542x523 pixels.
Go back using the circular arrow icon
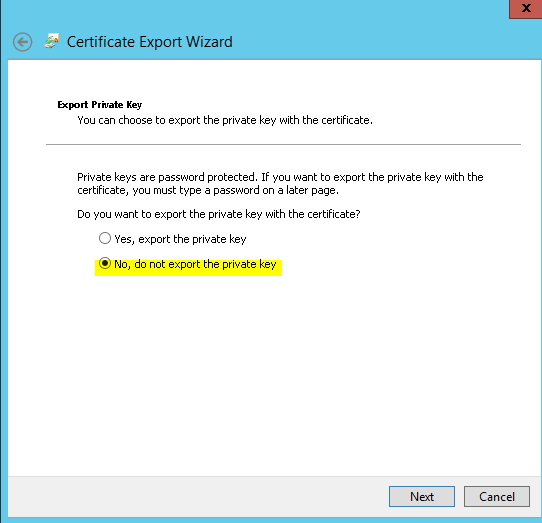click(x=22, y=42)
